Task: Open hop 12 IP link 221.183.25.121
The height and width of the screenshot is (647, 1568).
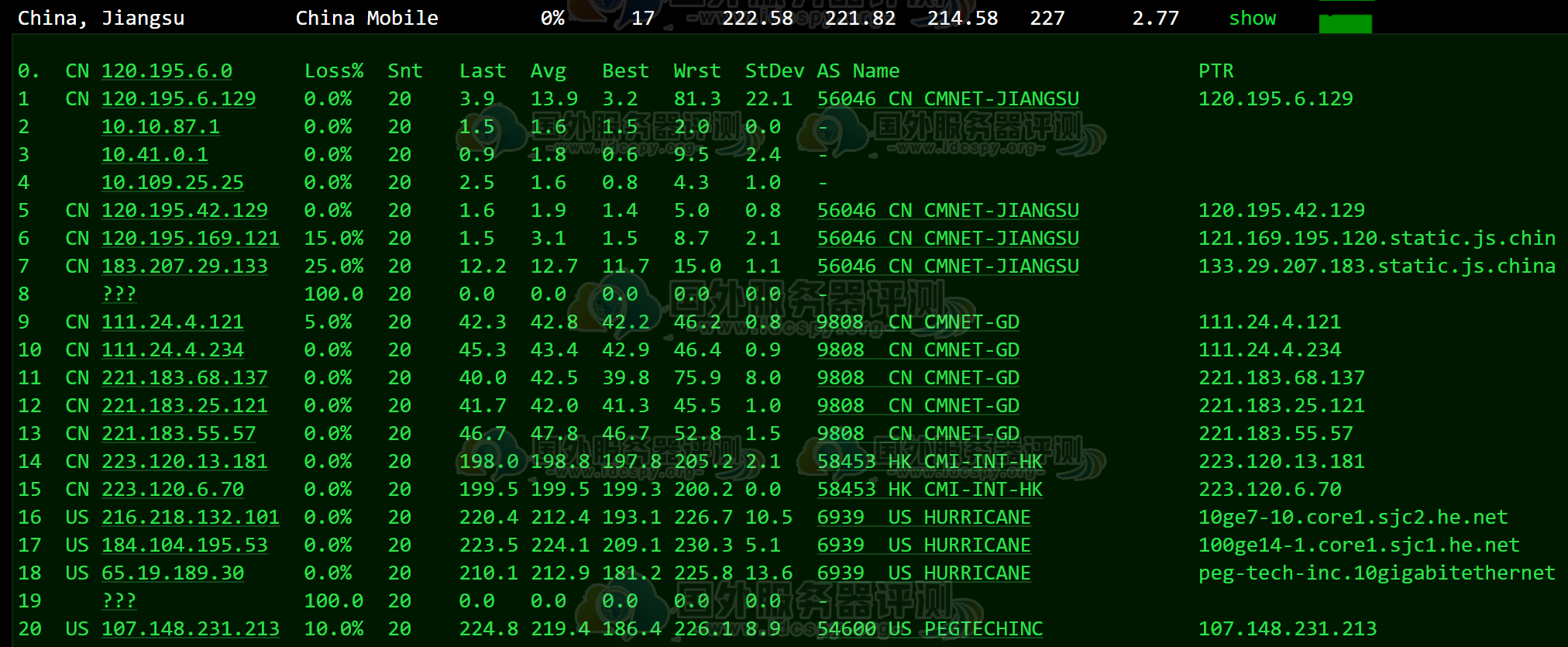Action: (x=184, y=405)
